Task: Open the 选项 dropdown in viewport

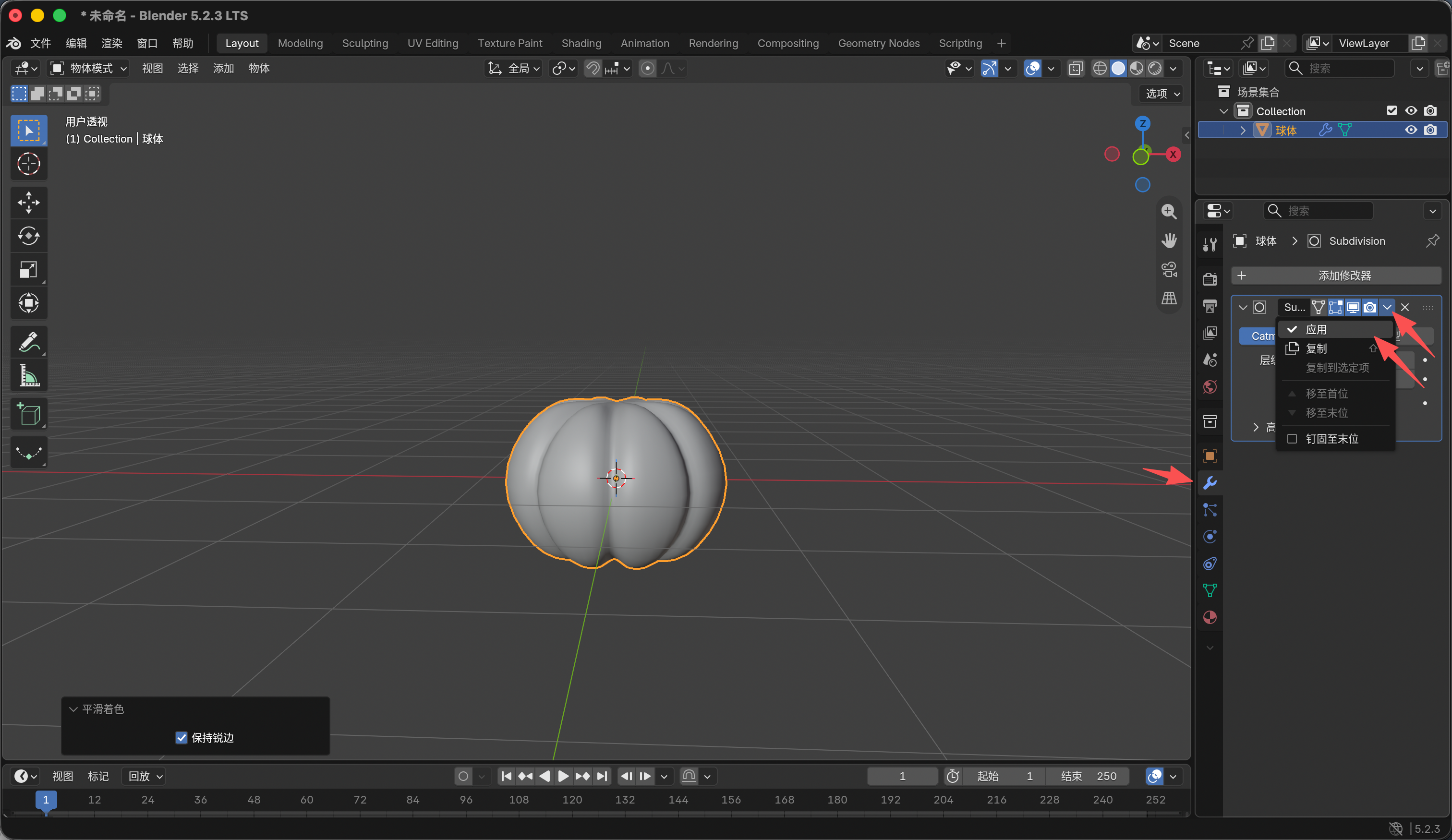Action: click(x=1162, y=93)
